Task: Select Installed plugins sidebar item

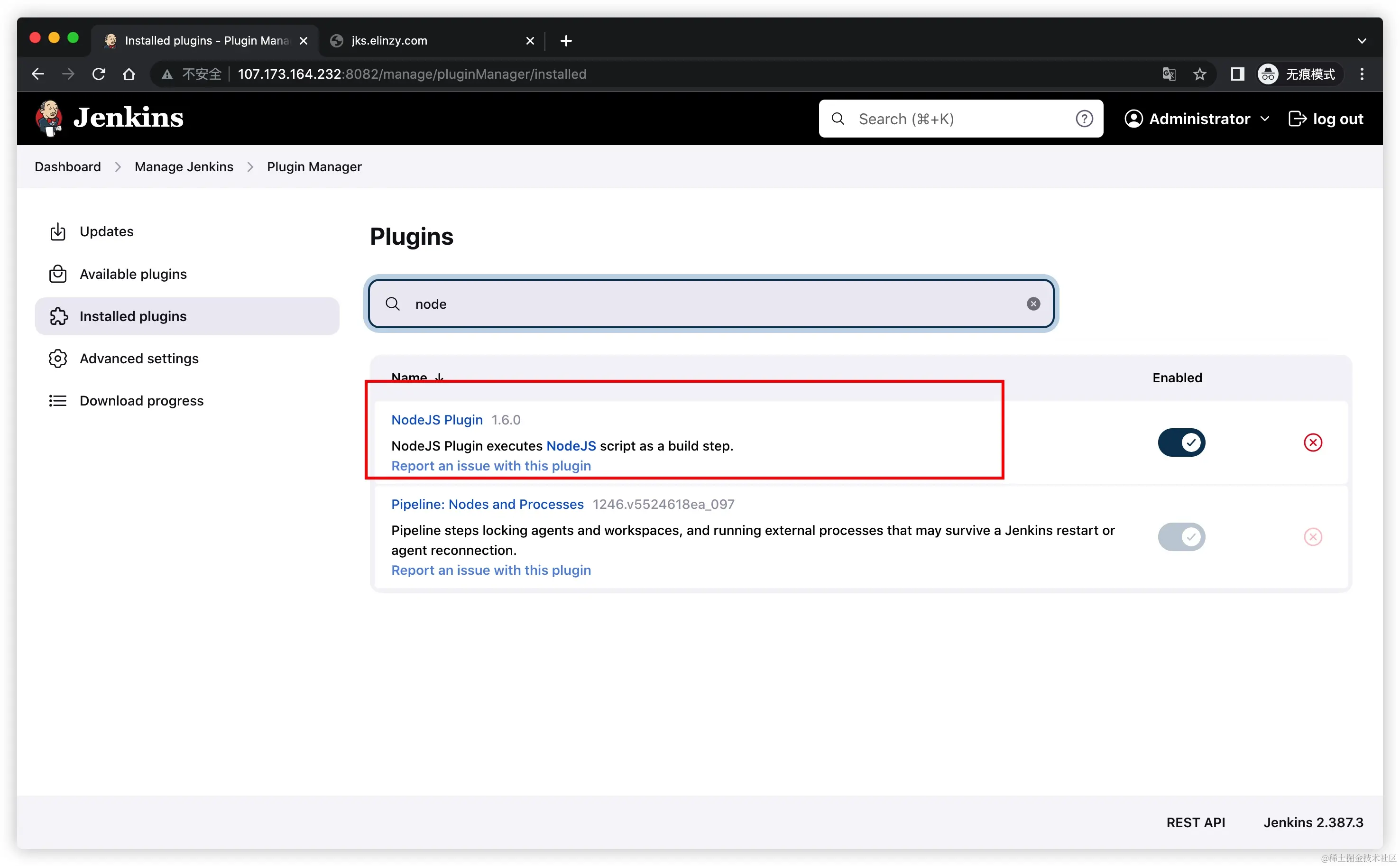Action: tap(187, 316)
